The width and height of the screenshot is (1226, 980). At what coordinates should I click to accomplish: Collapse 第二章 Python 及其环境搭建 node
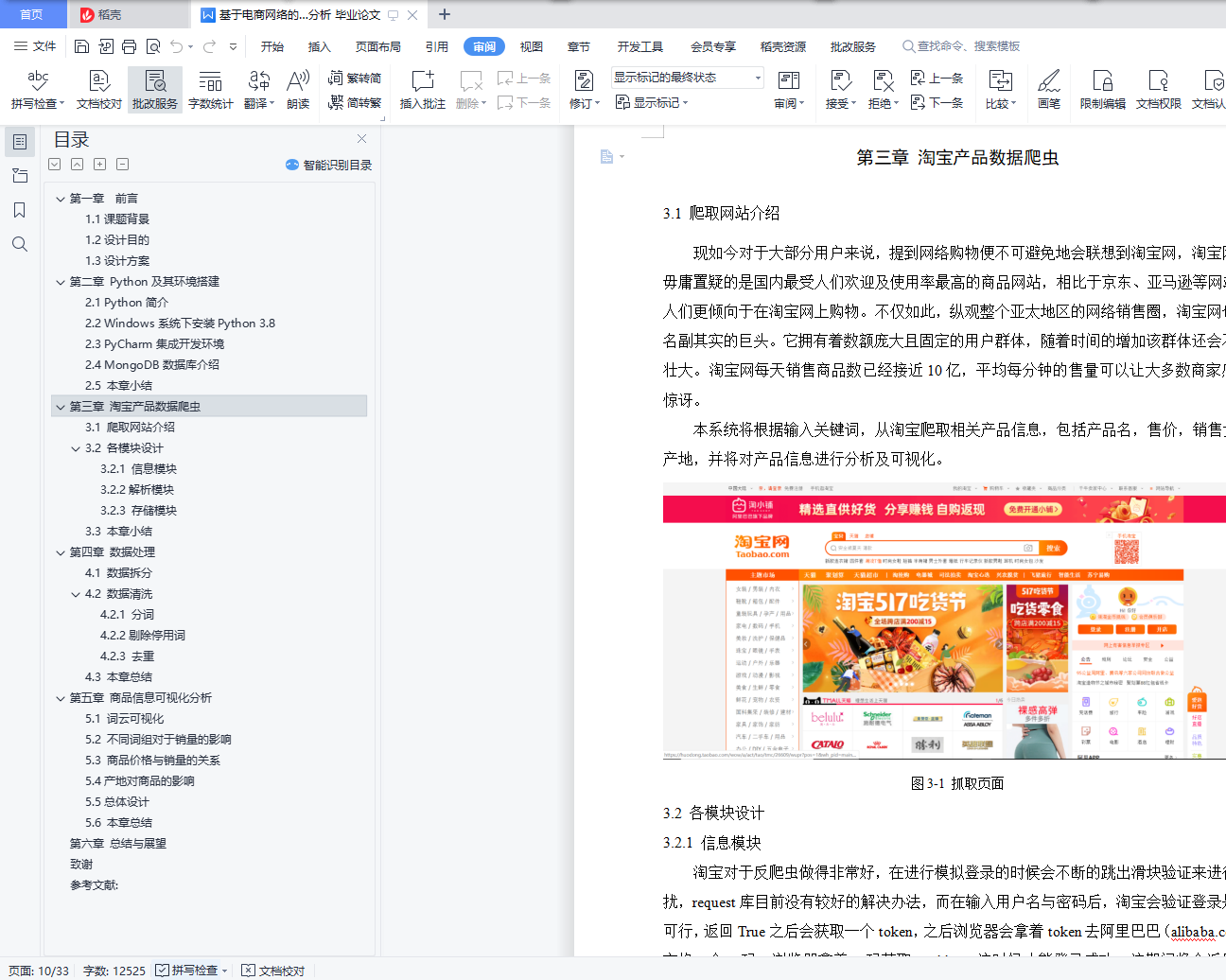click(x=61, y=282)
